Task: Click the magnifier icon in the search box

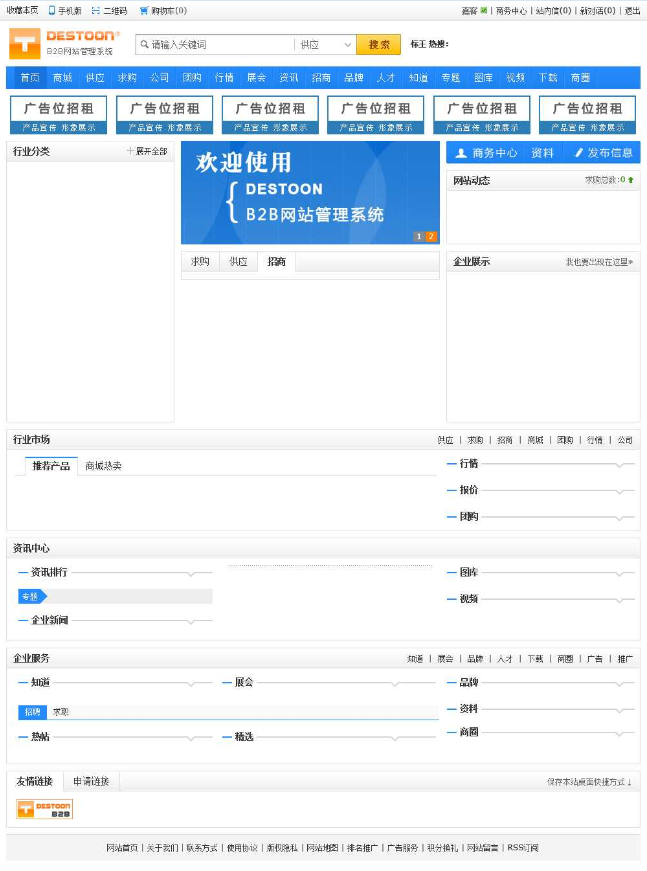Action: click(144, 44)
